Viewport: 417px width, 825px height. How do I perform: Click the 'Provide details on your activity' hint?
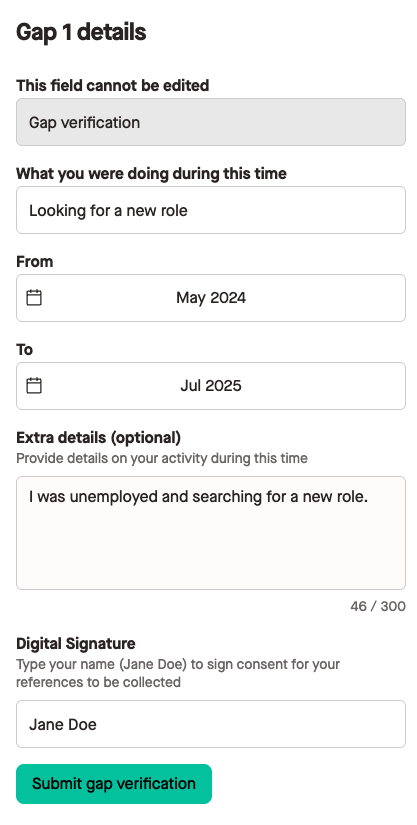[x=162, y=458]
